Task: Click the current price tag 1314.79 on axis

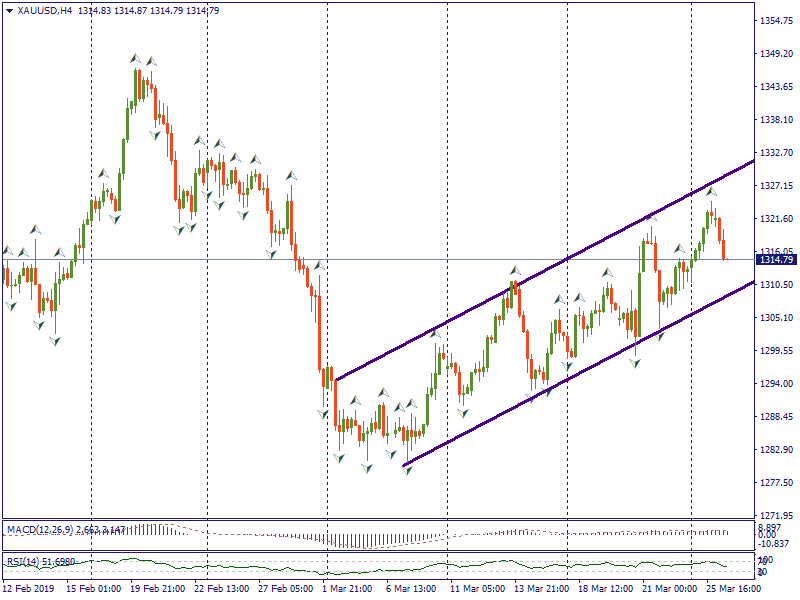Action: tap(776, 260)
